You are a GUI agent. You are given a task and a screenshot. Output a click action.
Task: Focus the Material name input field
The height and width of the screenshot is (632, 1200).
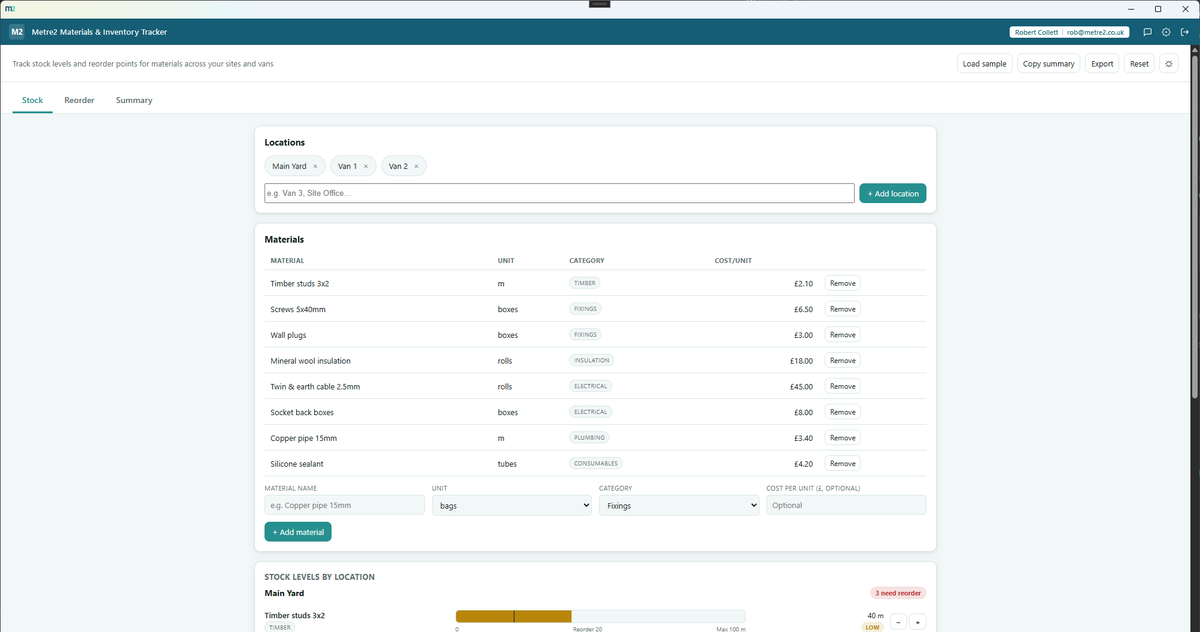pos(345,506)
